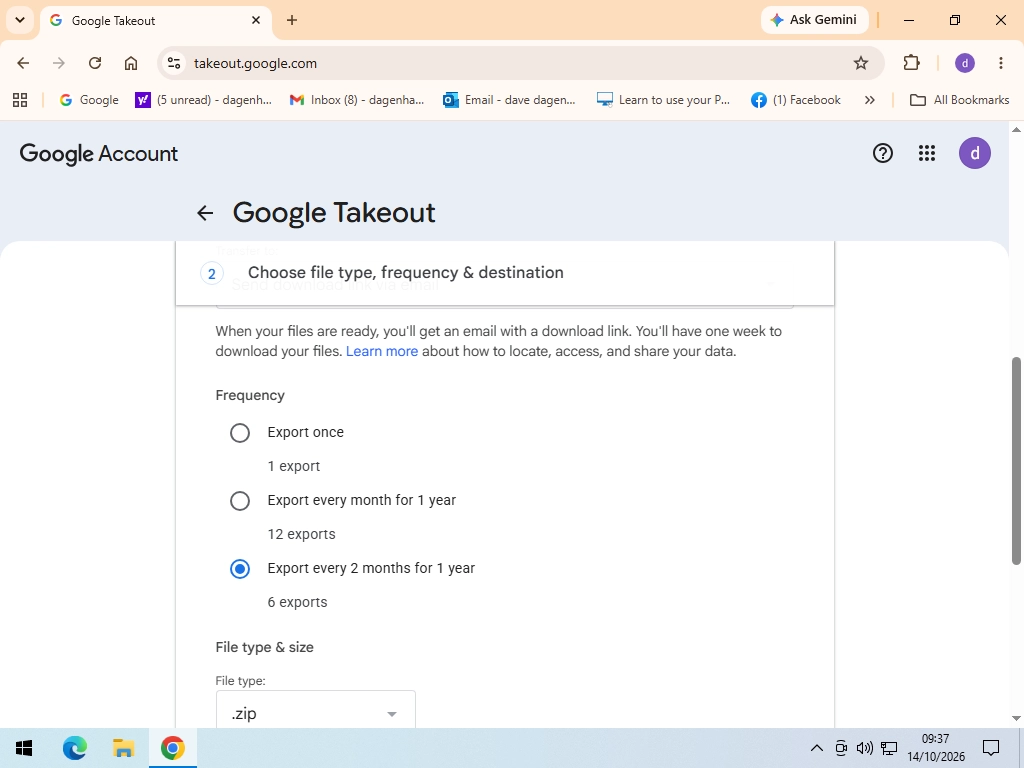
Task: Click the scrollbar up arrow
Action: (x=1016, y=129)
